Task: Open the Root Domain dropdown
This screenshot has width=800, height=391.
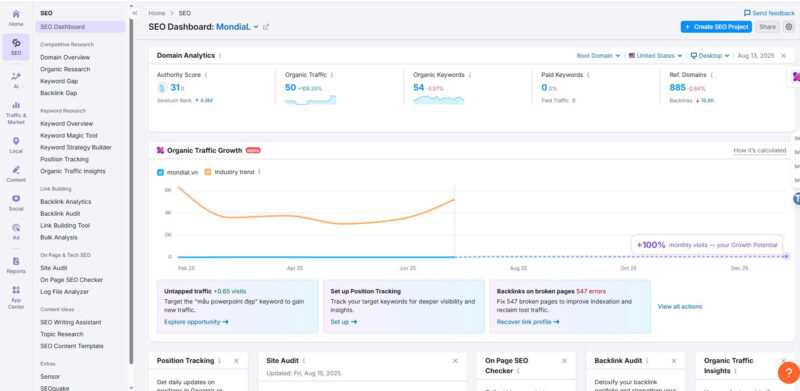Action: (x=598, y=56)
